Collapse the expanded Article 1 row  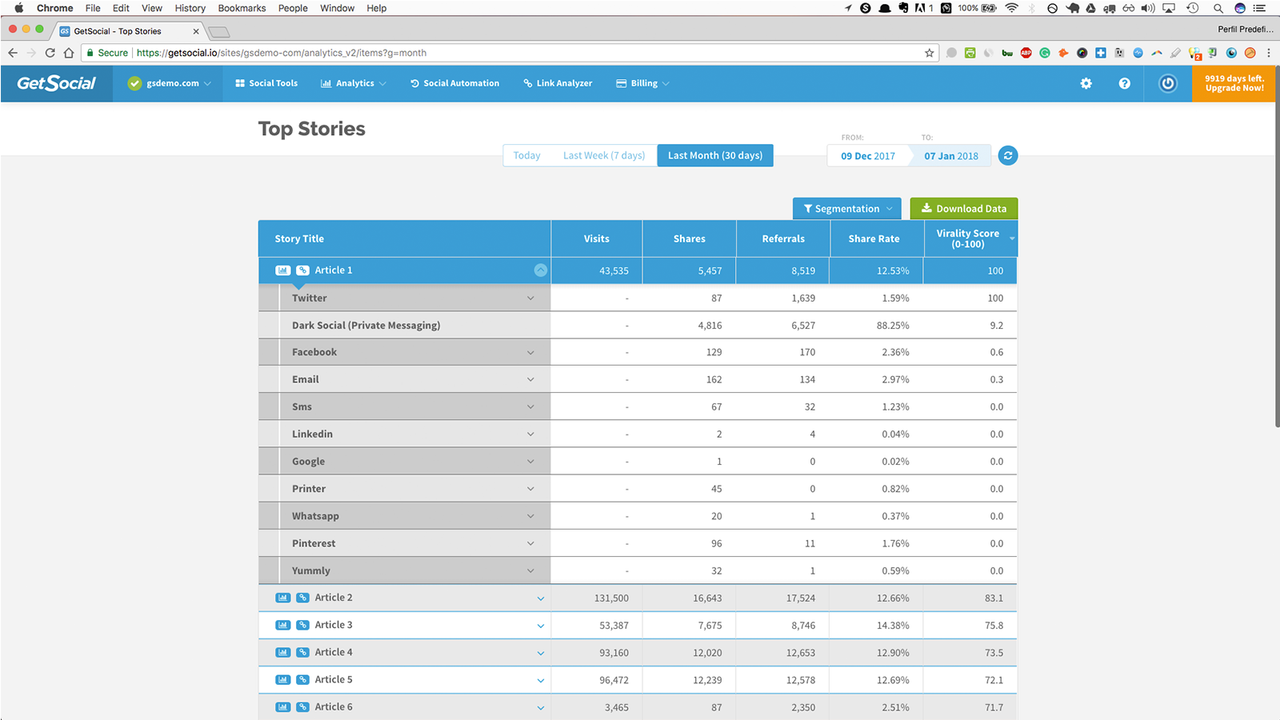pyautogui.click(x=540, y=269)
